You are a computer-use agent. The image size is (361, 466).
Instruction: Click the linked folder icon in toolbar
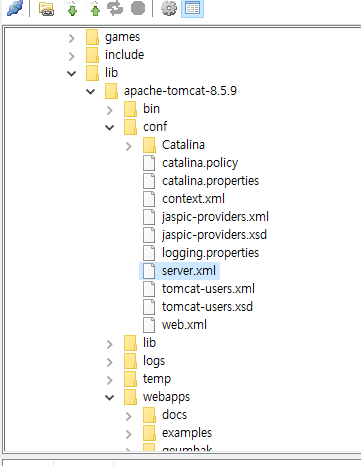coord(46,9)
